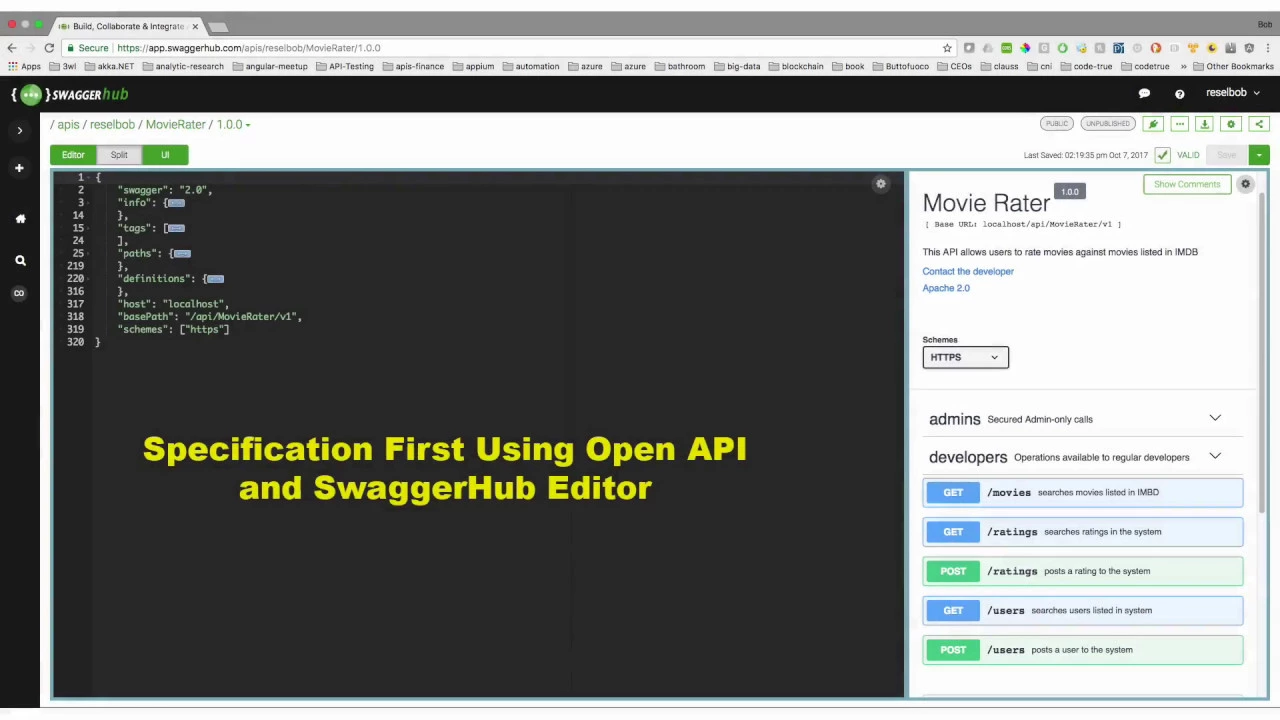Click the share API icon
Viewport: 1280px width, 720px height.
tap(1259, 124)
